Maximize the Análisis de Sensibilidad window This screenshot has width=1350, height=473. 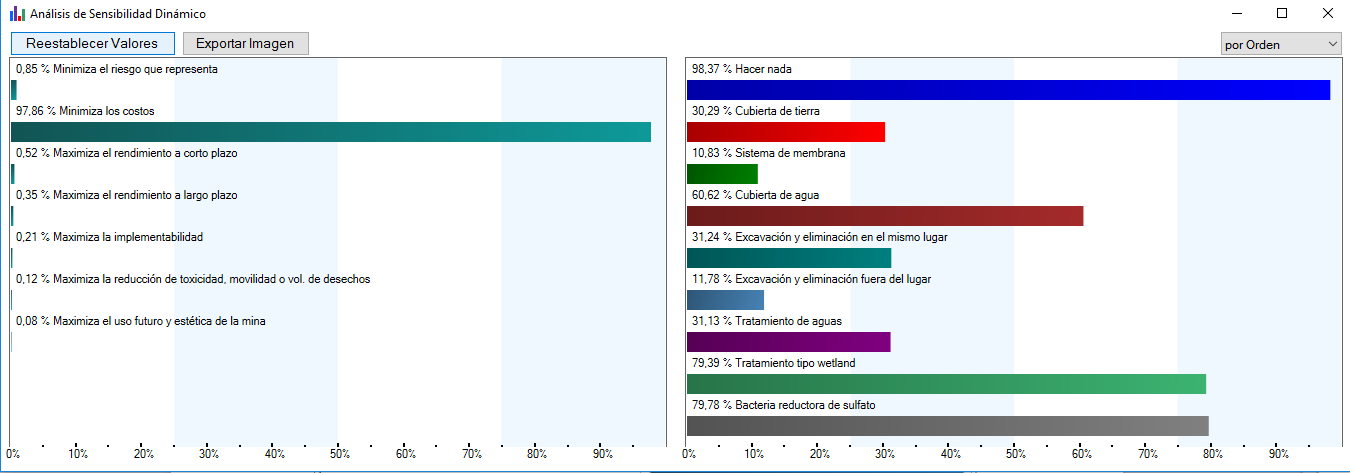pyautogui.click(x=1282, y=14)
